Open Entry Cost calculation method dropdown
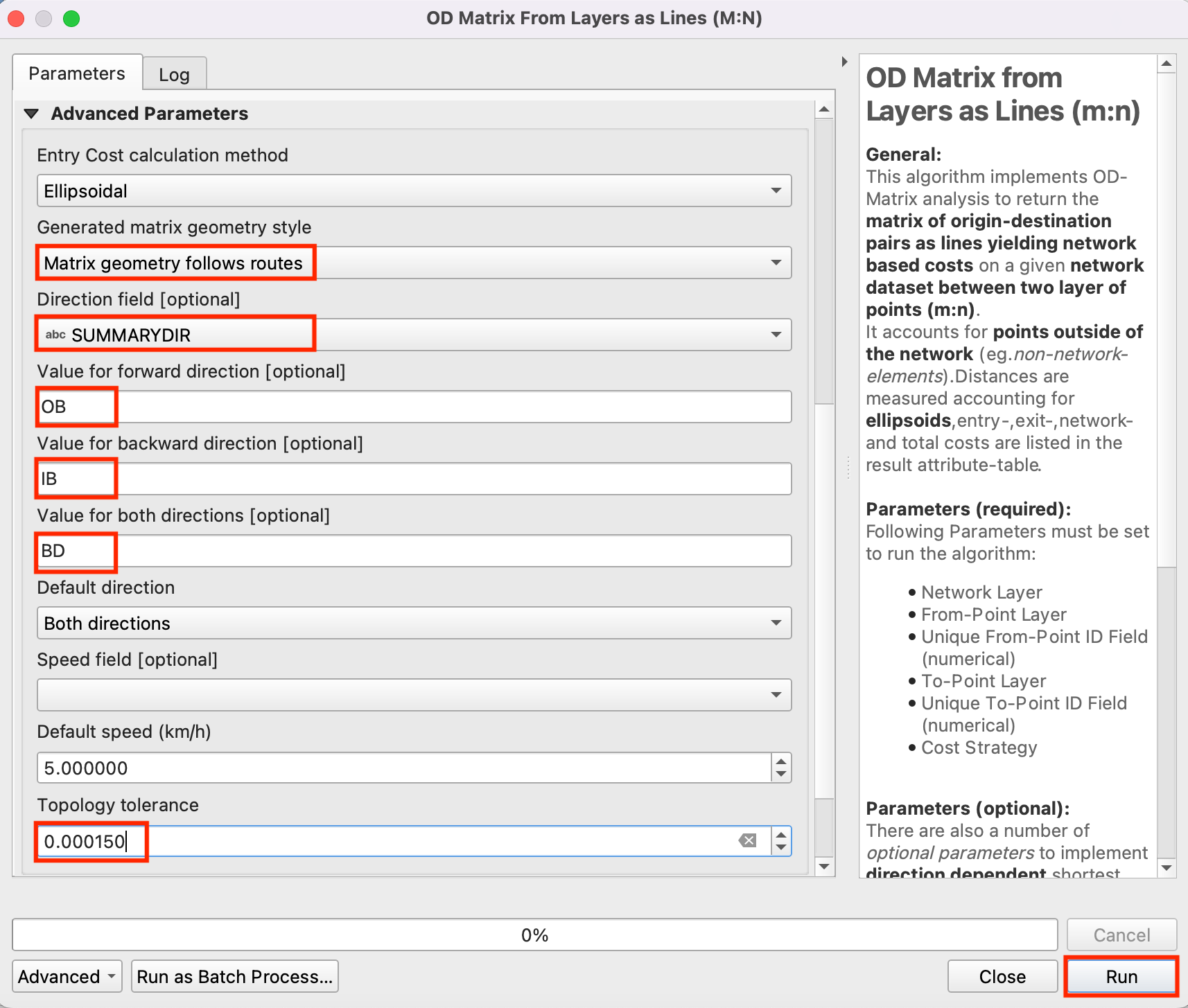1188x1008 pixels. pyautogui.click(x=414, y=191)
